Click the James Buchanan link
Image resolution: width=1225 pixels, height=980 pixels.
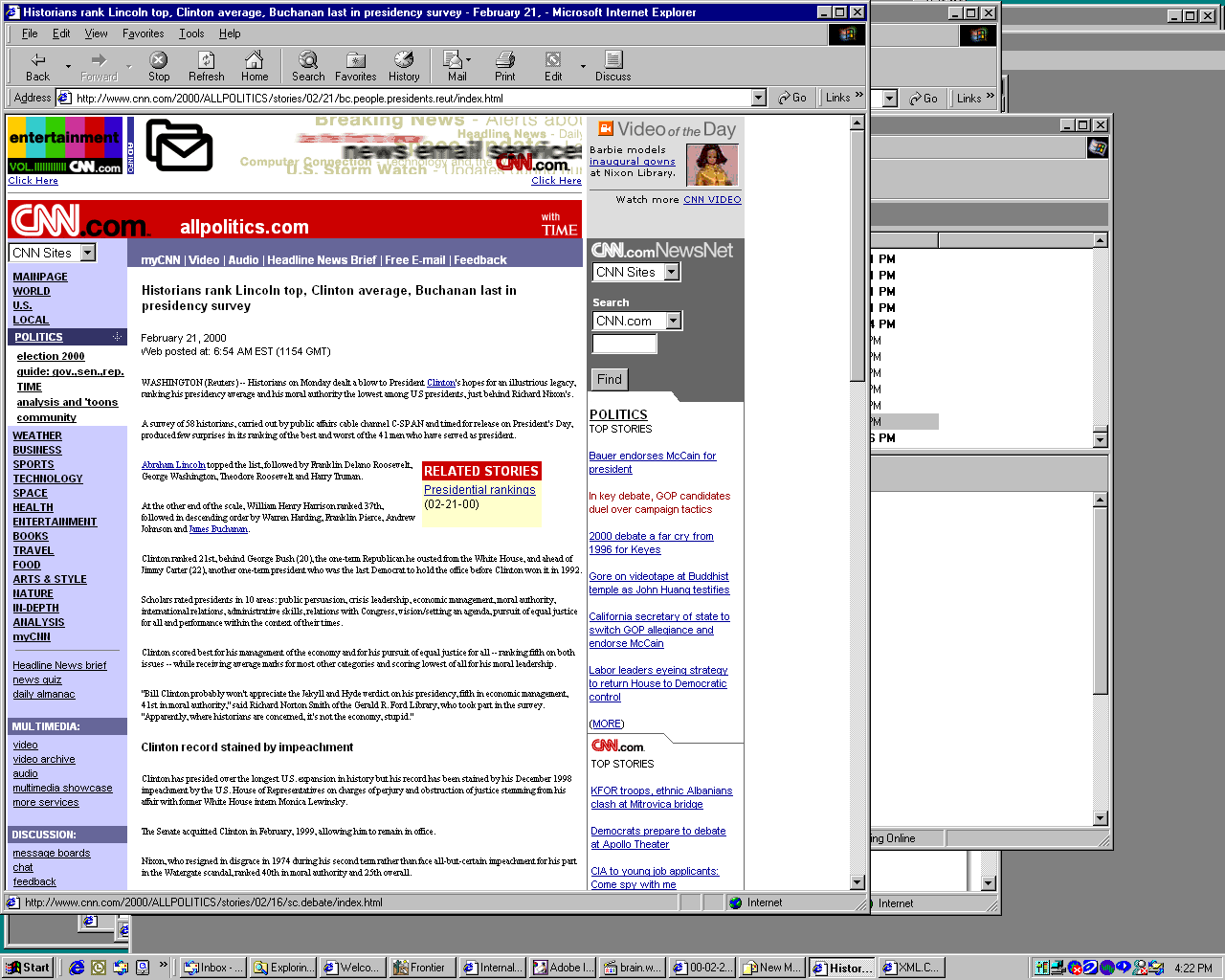[x=218, y=529]
